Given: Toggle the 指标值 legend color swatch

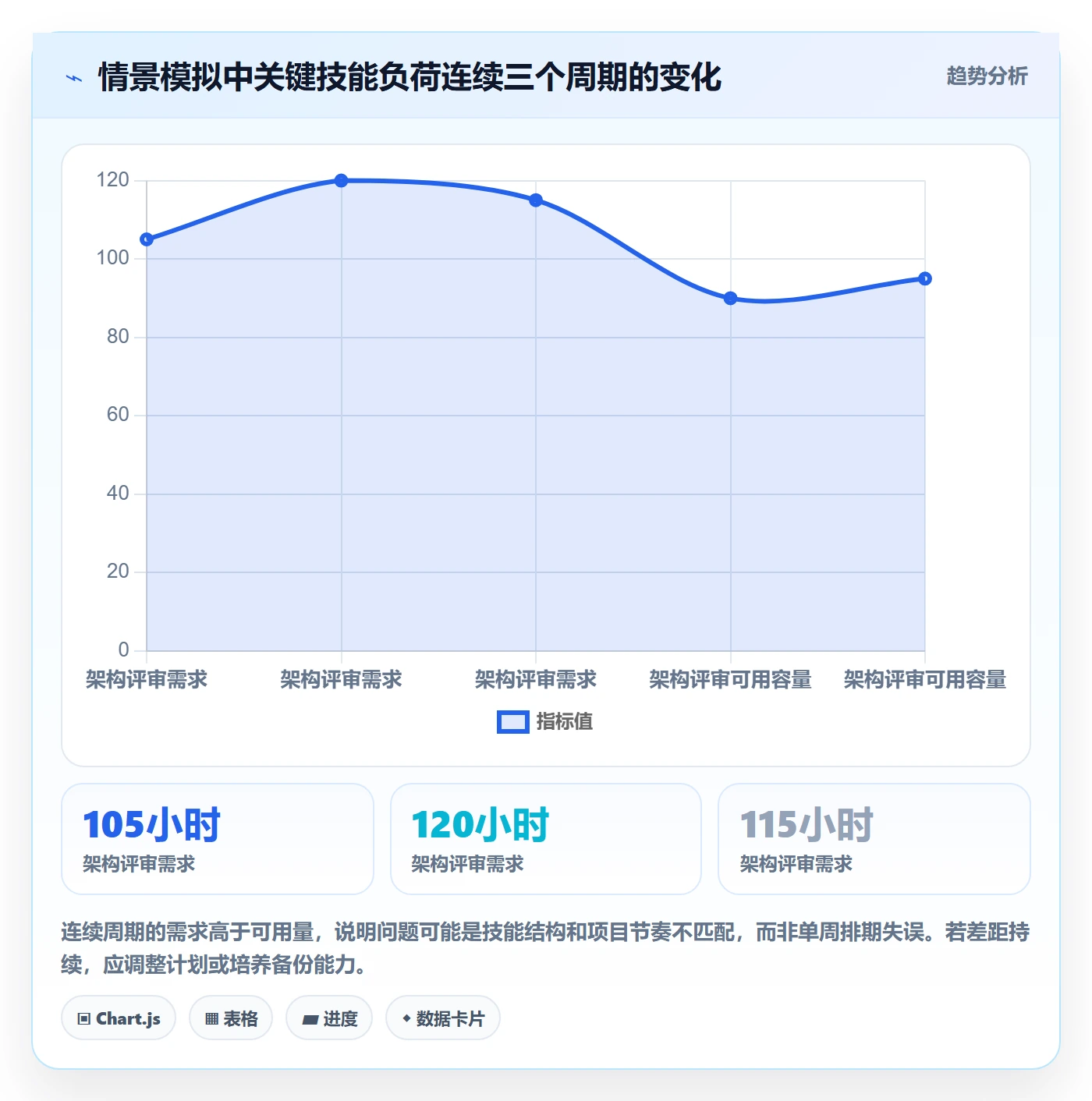Looking at the screenshot, I should point(513,722).
